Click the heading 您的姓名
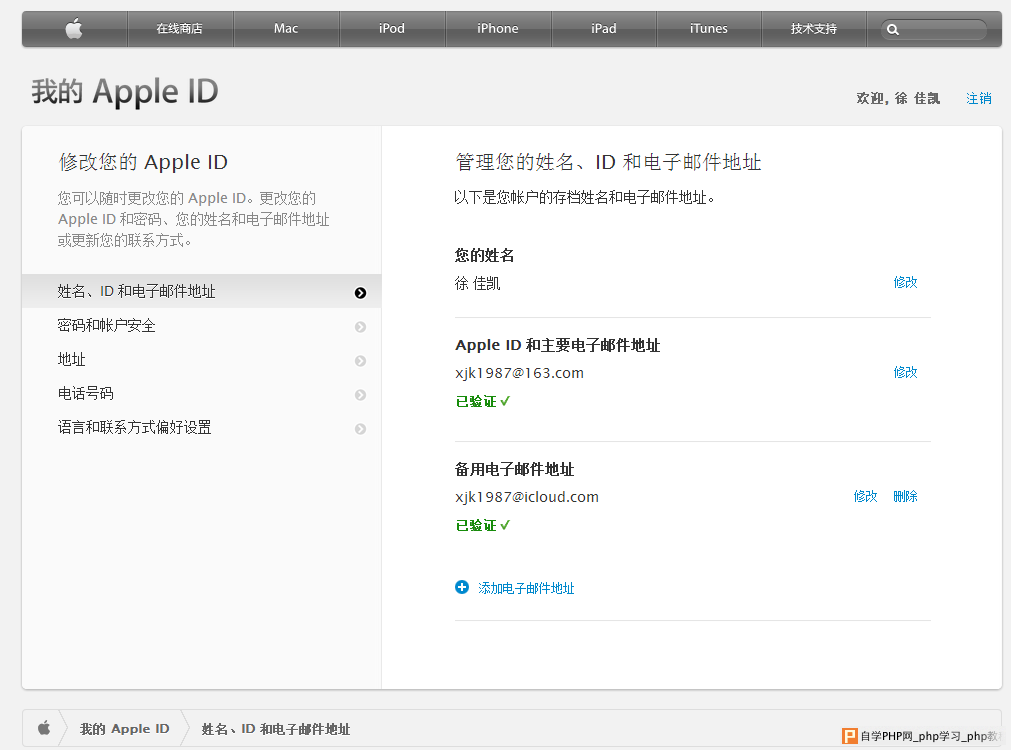The height and width of the screenshot is (750, 1011). (484, 255)
